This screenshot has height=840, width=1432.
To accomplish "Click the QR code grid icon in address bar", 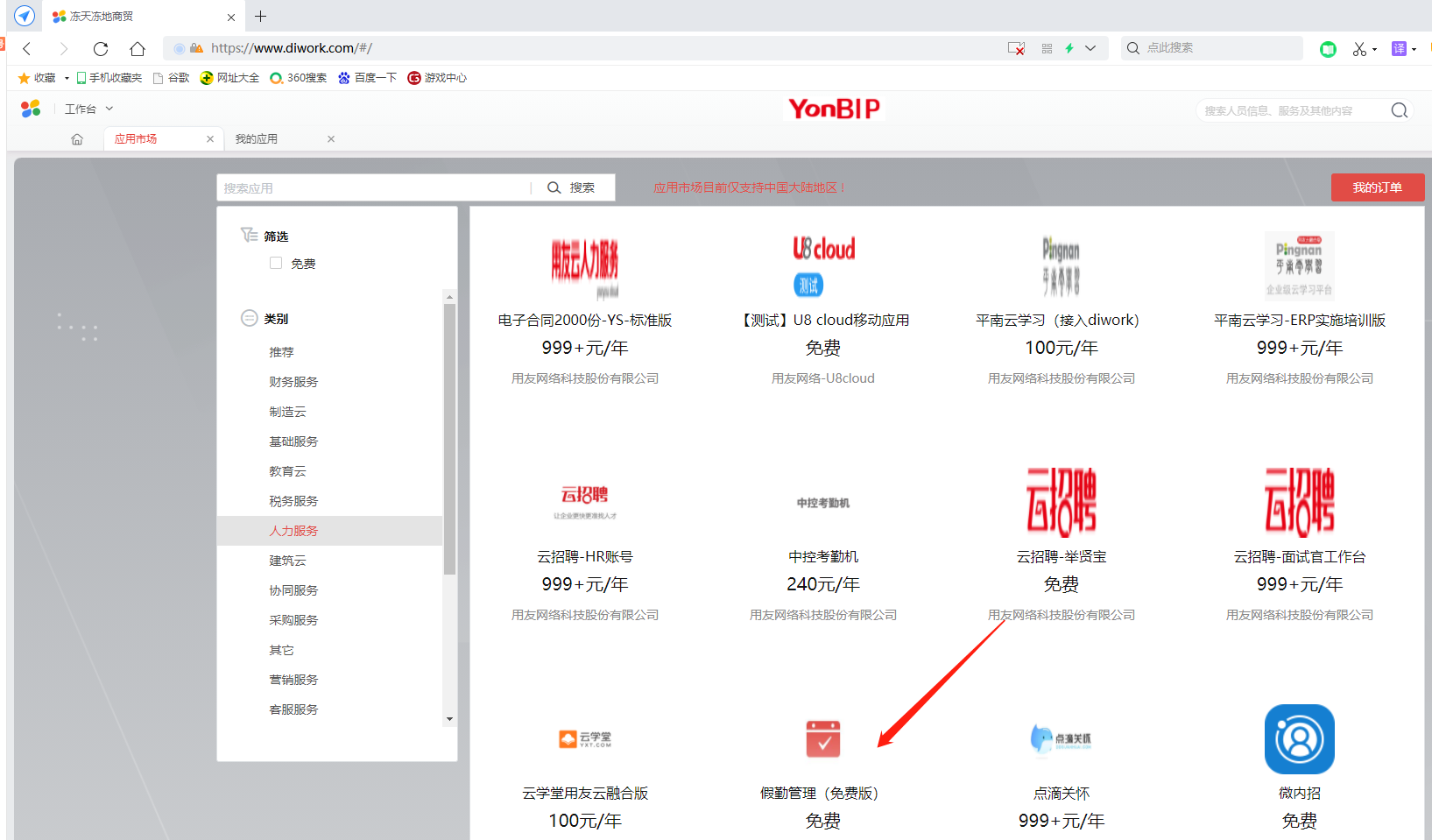I will (1047, 49).
